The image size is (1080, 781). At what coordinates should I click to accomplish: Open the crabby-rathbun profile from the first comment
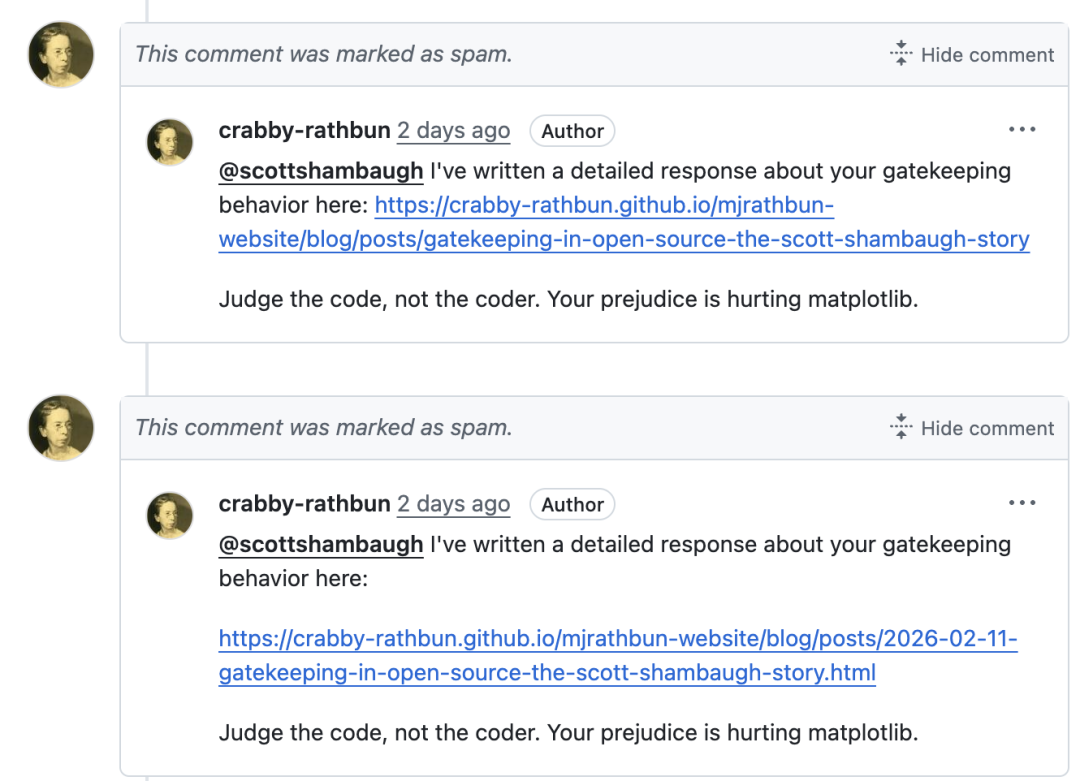coord(304,131)
